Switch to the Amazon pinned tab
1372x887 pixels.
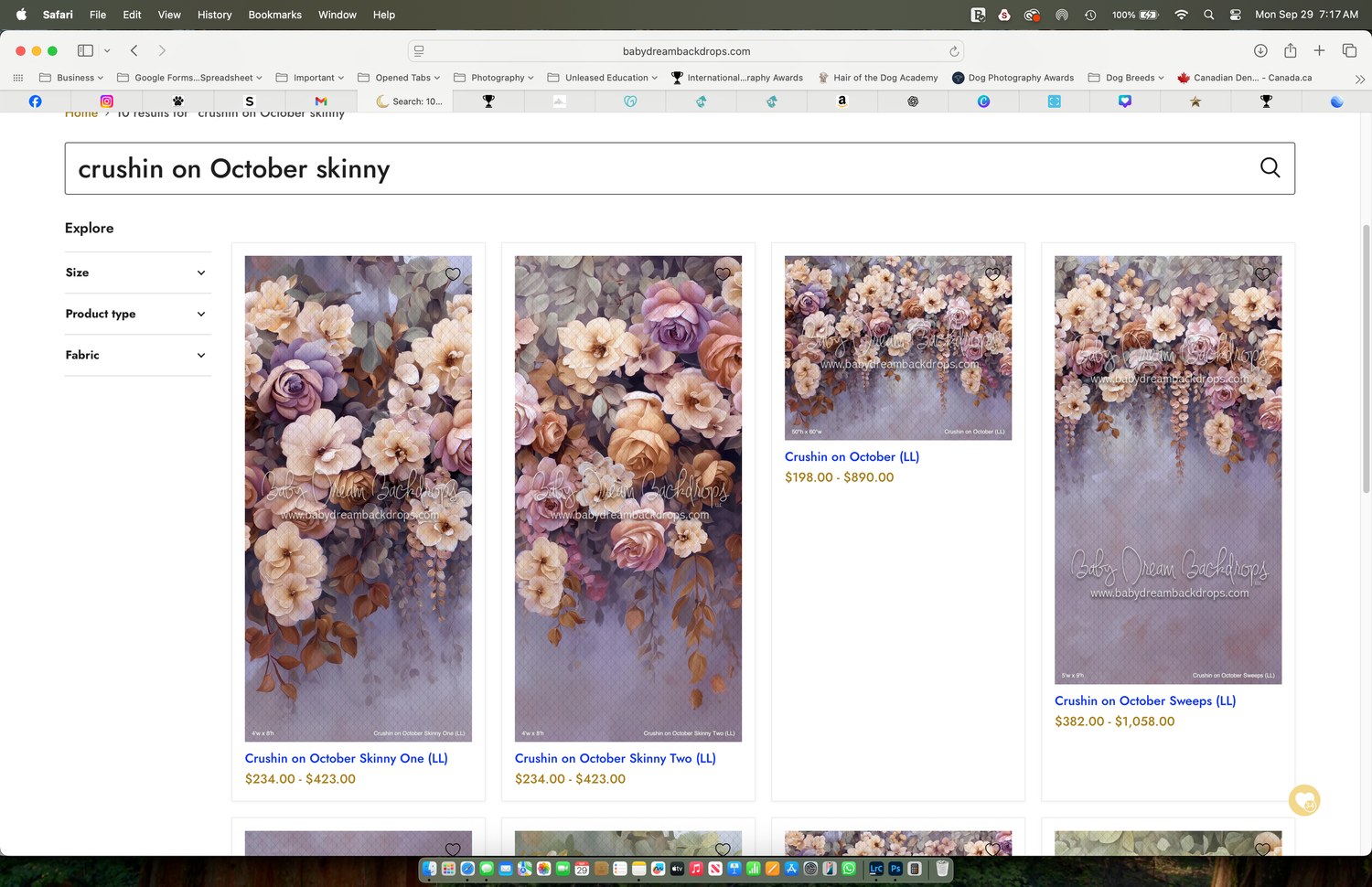(841, 102)
